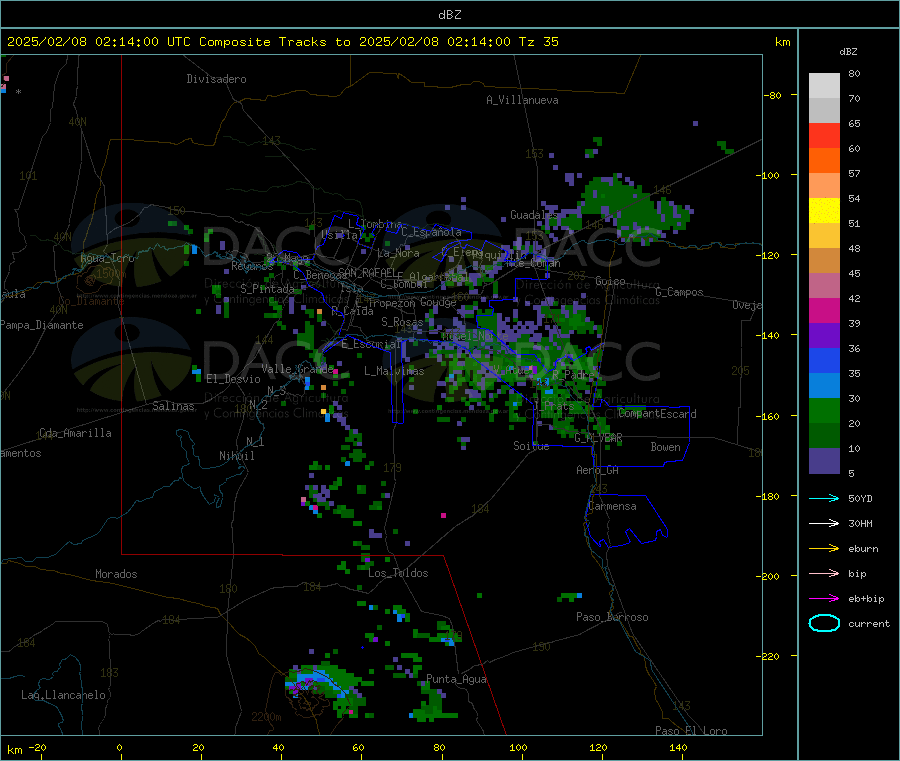Click the Paso_El_Loro location label
The image size is (900, 761).
pos(691,731)
